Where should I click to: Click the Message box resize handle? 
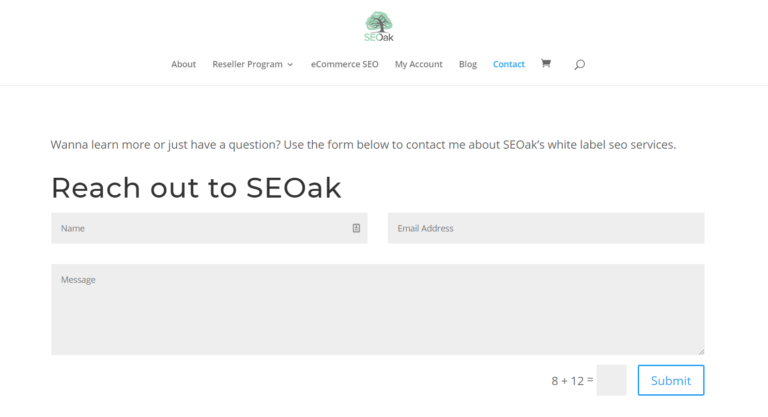701,351
